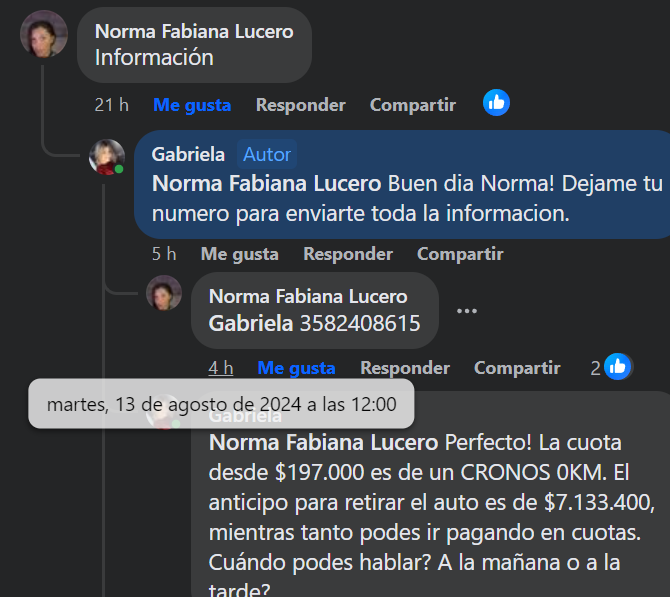This screenshot has height=597, width=670.
Task: Click "Compartir" under the 3582408615 comment
Action: 517,368
